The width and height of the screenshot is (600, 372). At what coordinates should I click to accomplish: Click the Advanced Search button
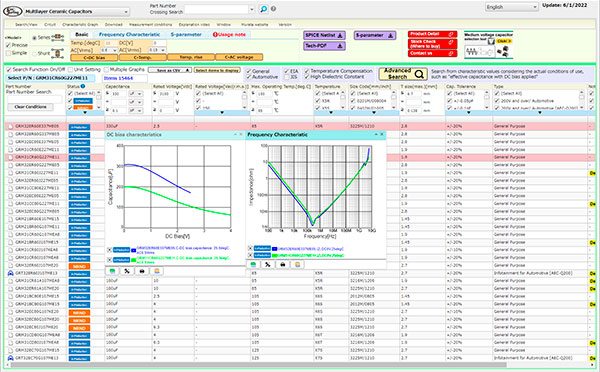point(403,74)
